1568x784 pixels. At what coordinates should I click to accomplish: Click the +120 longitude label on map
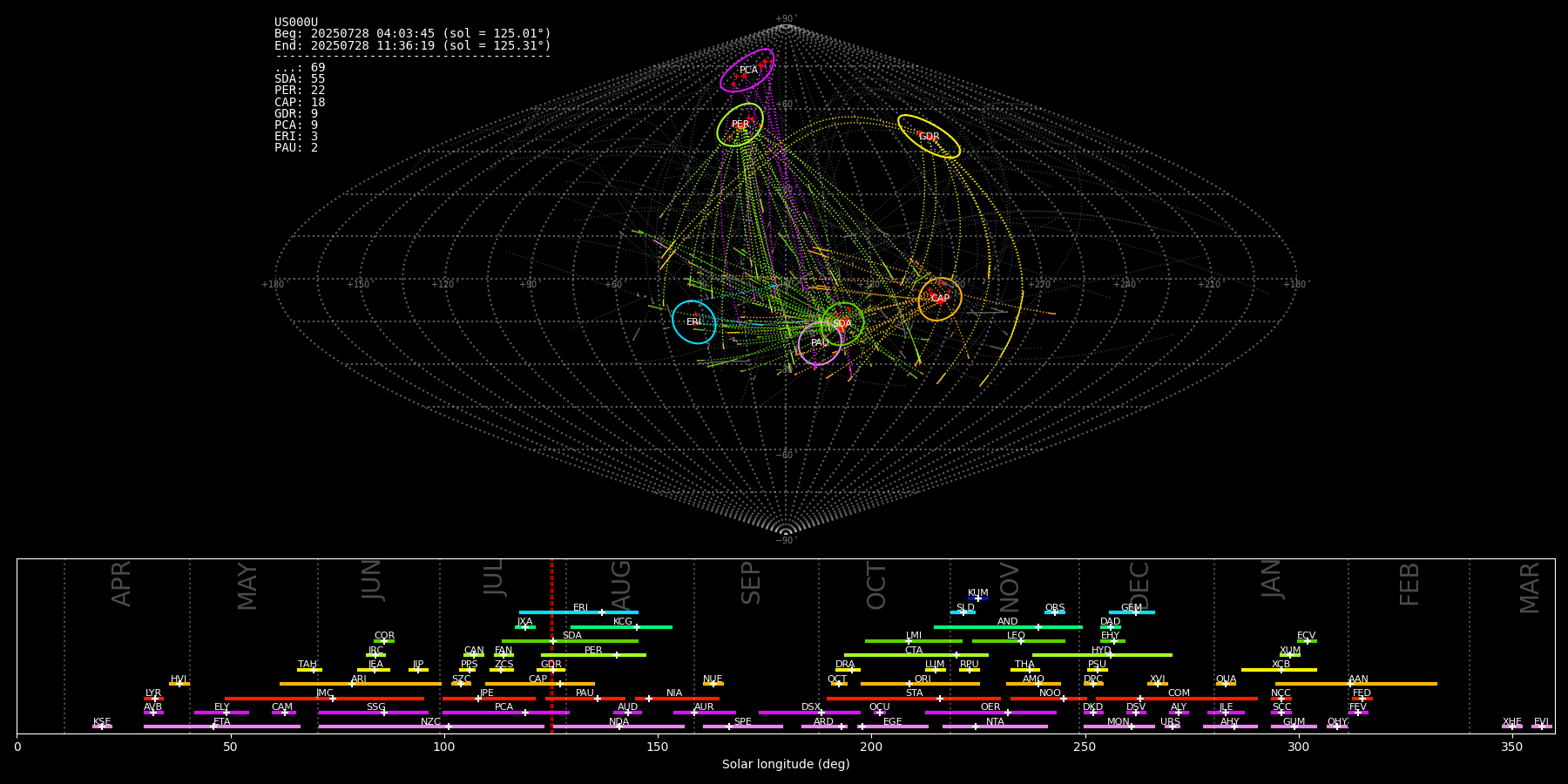(x=443, y=284)
